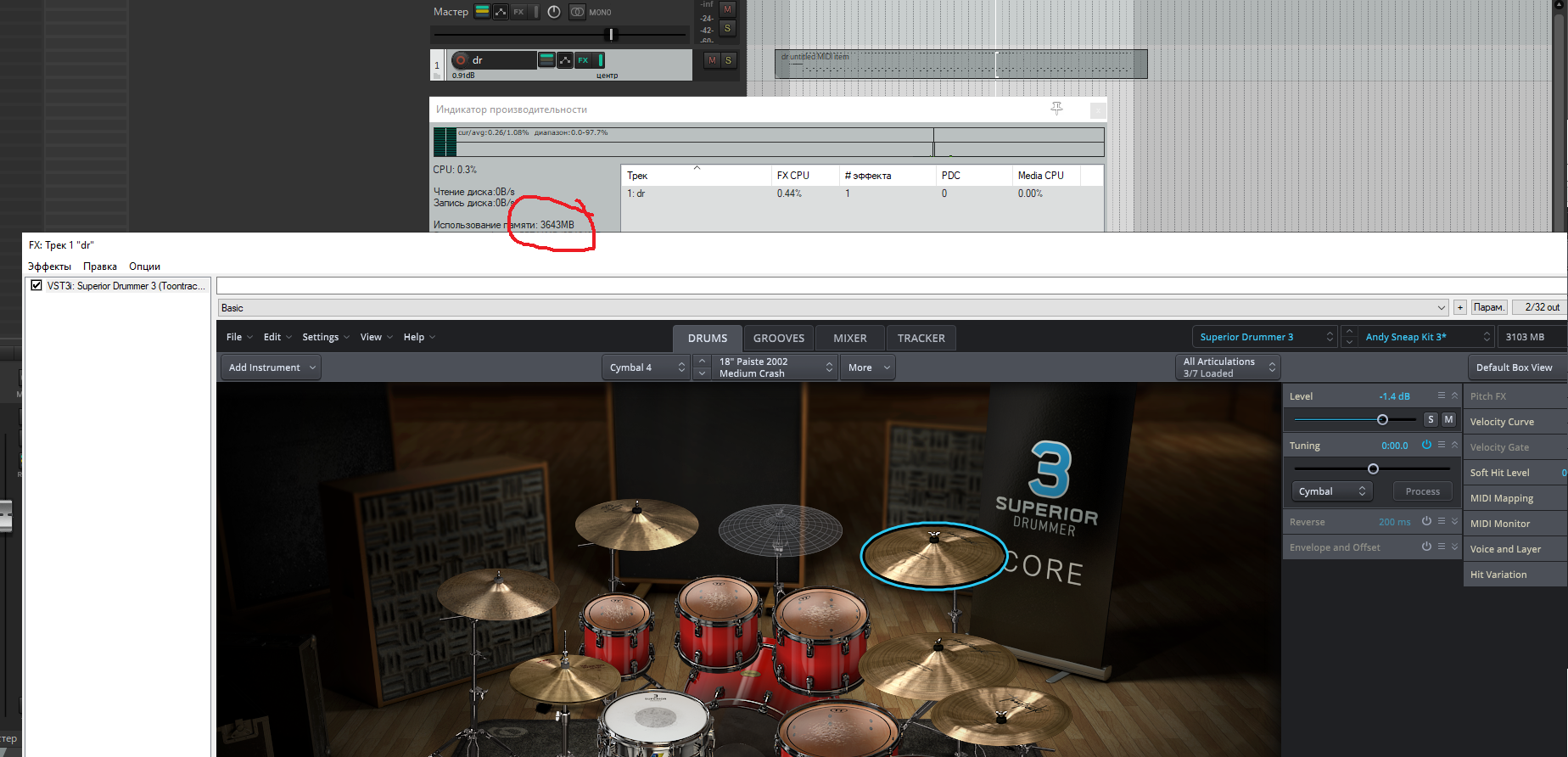
Task: Sort by PDC column header
Action: (974, 176)
